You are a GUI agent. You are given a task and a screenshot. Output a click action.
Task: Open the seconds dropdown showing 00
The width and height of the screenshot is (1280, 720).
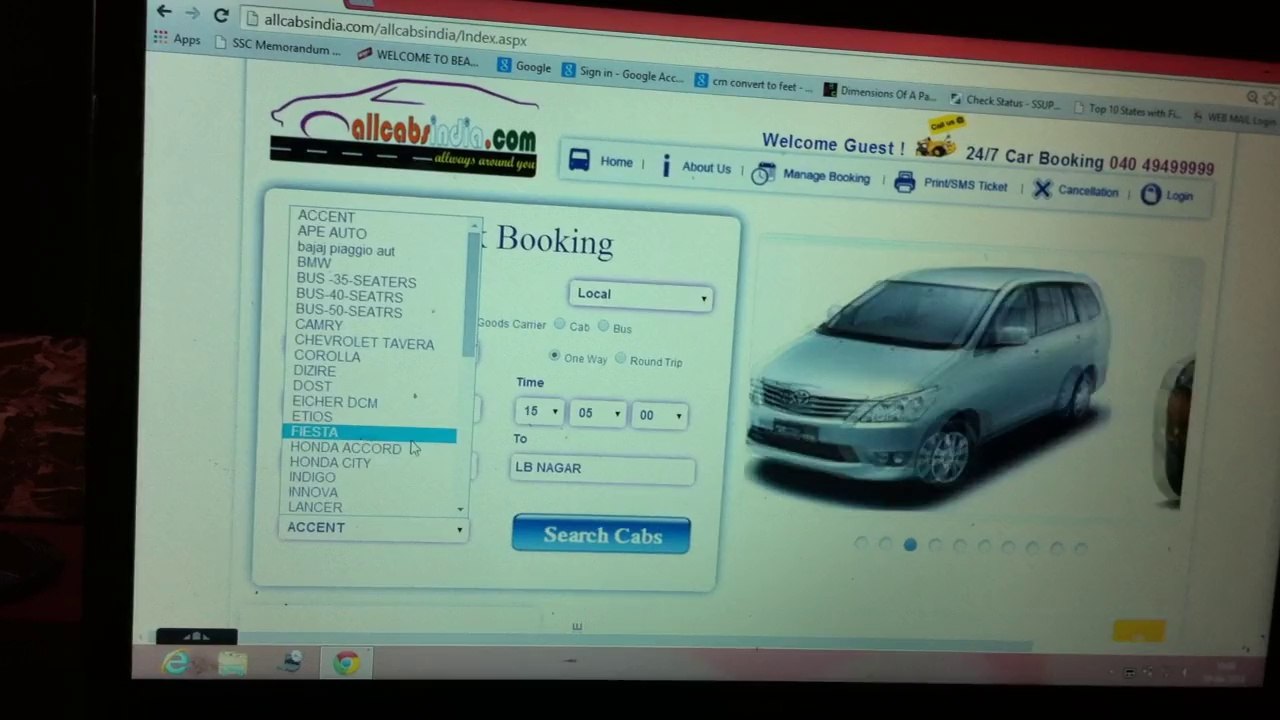point(659,415)
